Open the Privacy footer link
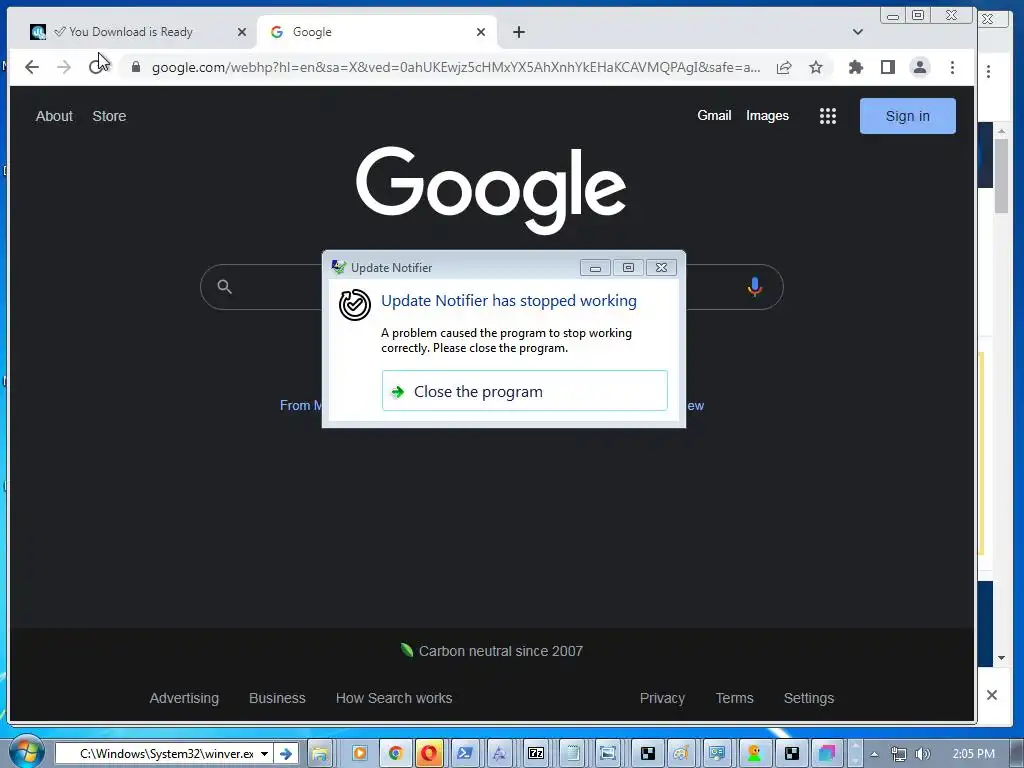The image size is (1024, 768). click(x=662, y=698)
